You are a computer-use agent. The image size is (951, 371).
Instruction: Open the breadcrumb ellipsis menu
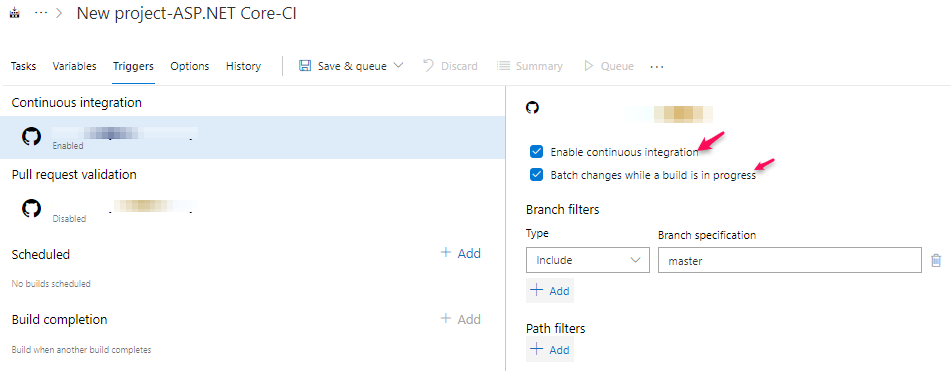[41, 14]
